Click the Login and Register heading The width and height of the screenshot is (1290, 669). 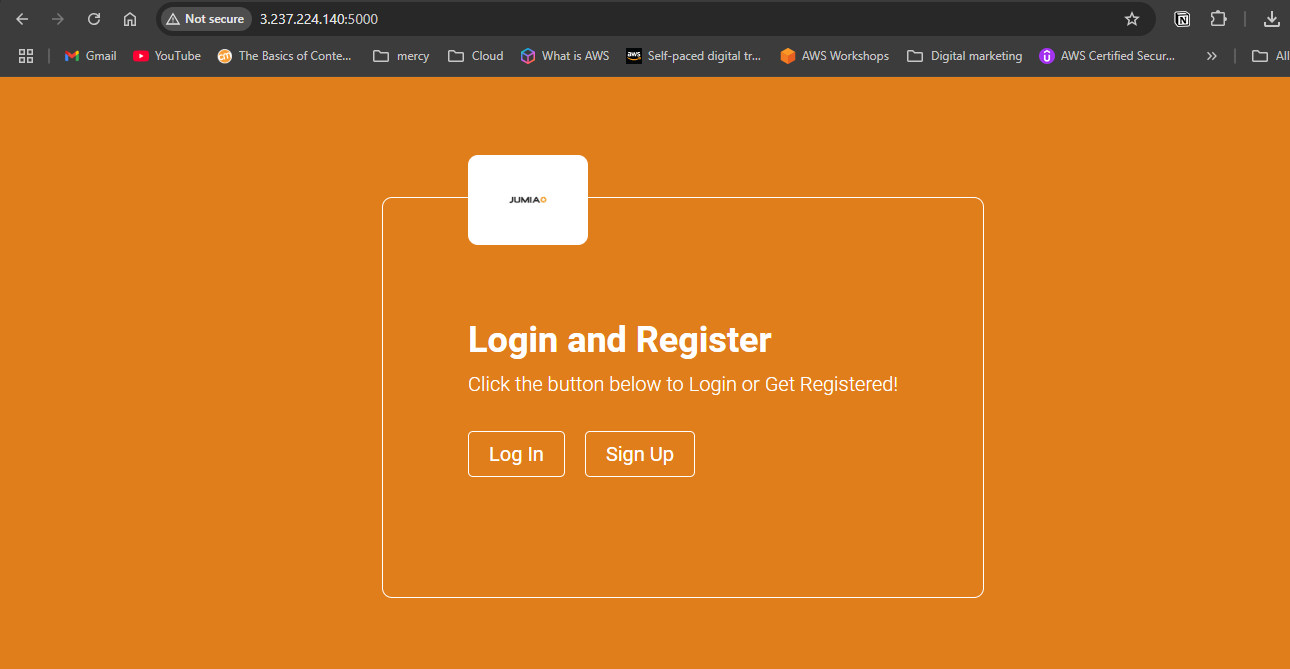pos(620,340)
